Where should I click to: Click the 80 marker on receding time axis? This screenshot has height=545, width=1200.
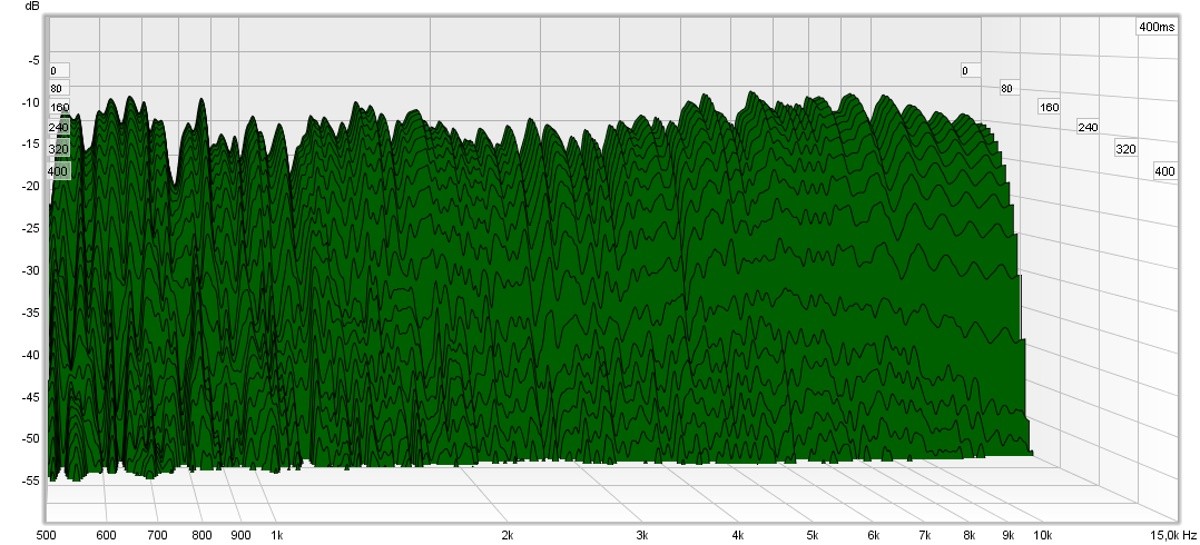click(1008, 89)
